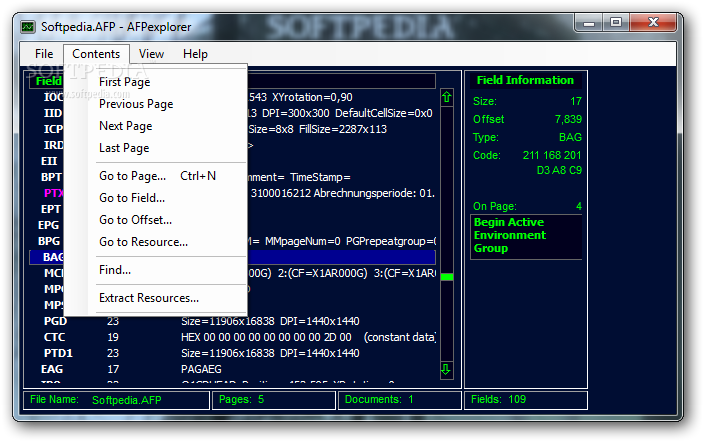Click the green scrollbar thumb
The image size is (704, 442).
(447, 277)
